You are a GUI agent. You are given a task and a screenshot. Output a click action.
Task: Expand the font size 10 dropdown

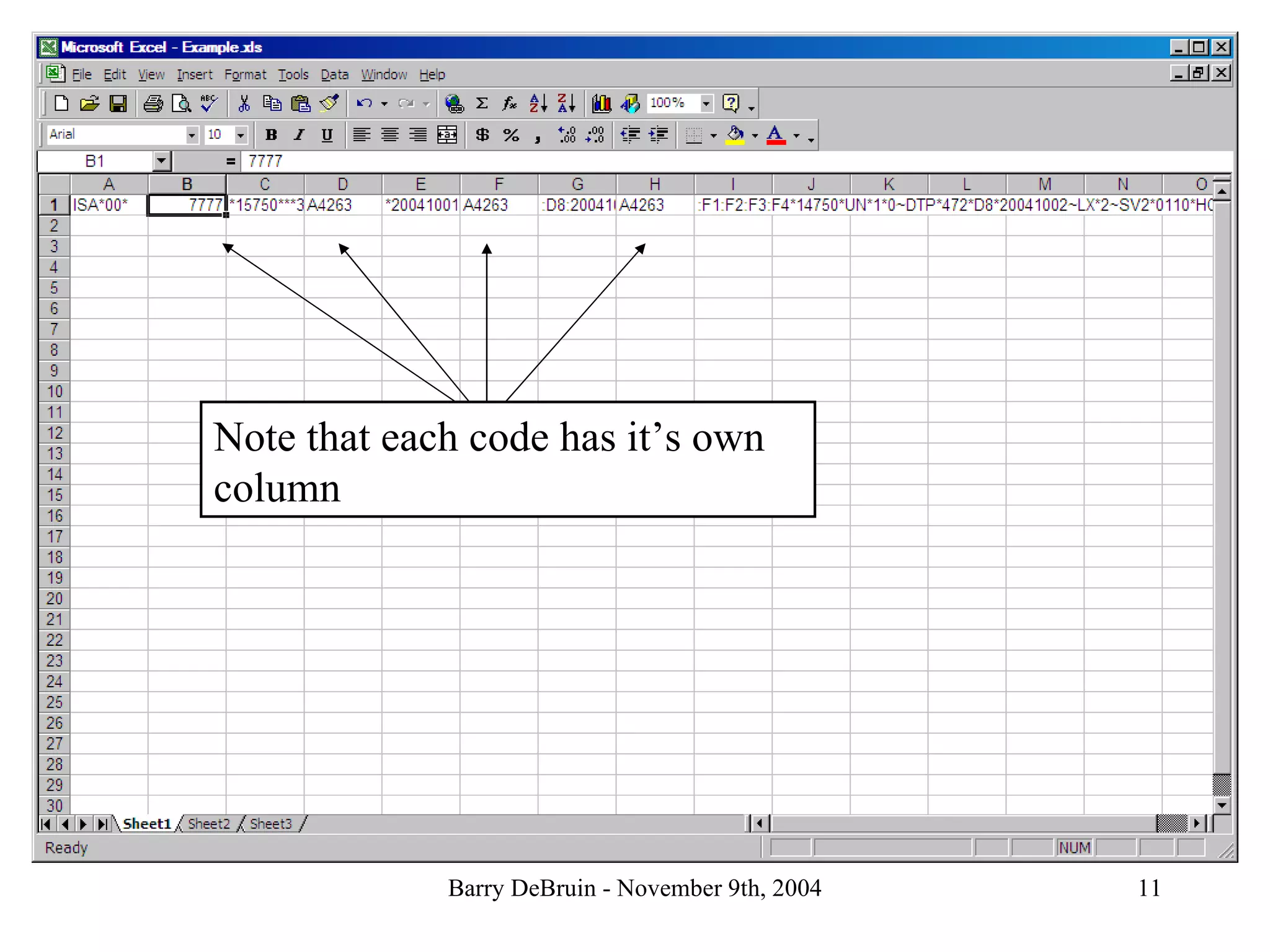click(x=241, y=135)
